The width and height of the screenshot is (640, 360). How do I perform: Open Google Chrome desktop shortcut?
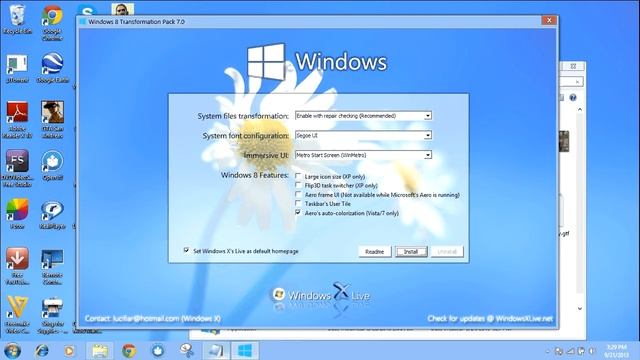52,22
